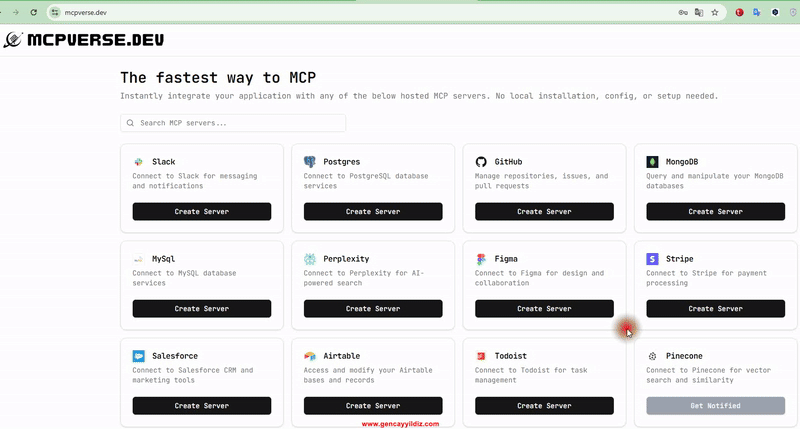Screen dimensions: 800x429
Task: Bookmark this page with the star icon
Action: tap(715, 13)
